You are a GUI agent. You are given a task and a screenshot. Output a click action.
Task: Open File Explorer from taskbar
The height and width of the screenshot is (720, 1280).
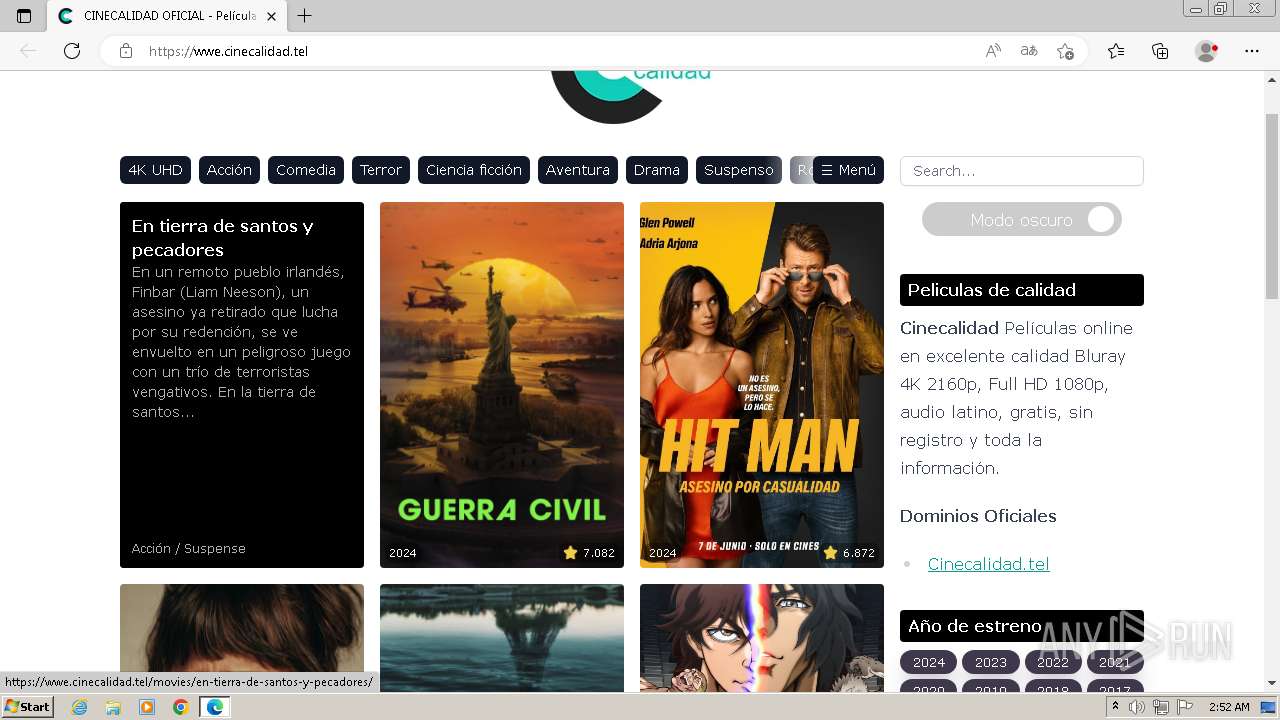click(x=113, y=707)
